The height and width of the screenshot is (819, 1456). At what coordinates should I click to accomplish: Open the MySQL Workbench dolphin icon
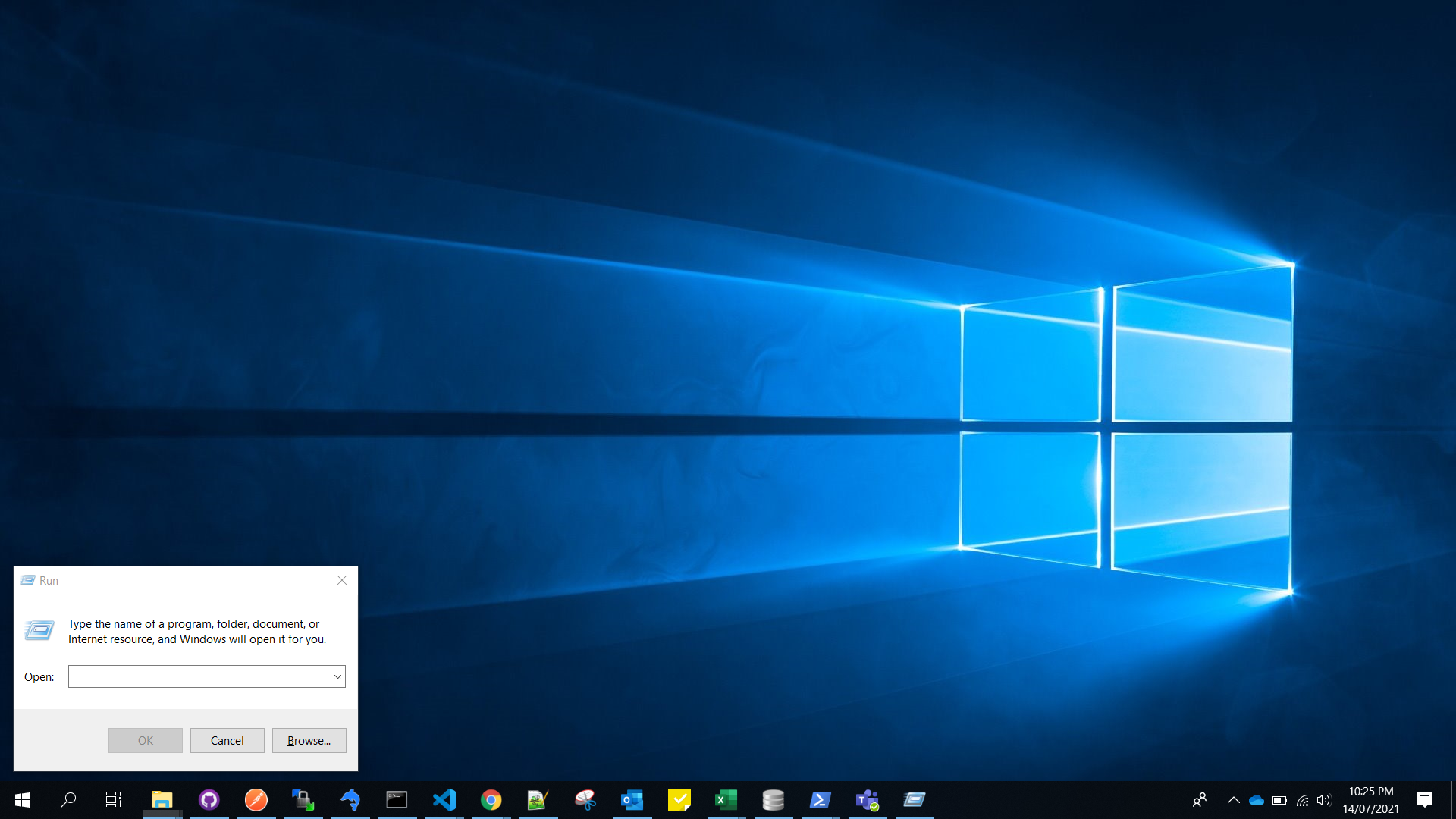[x=350, y=799]
